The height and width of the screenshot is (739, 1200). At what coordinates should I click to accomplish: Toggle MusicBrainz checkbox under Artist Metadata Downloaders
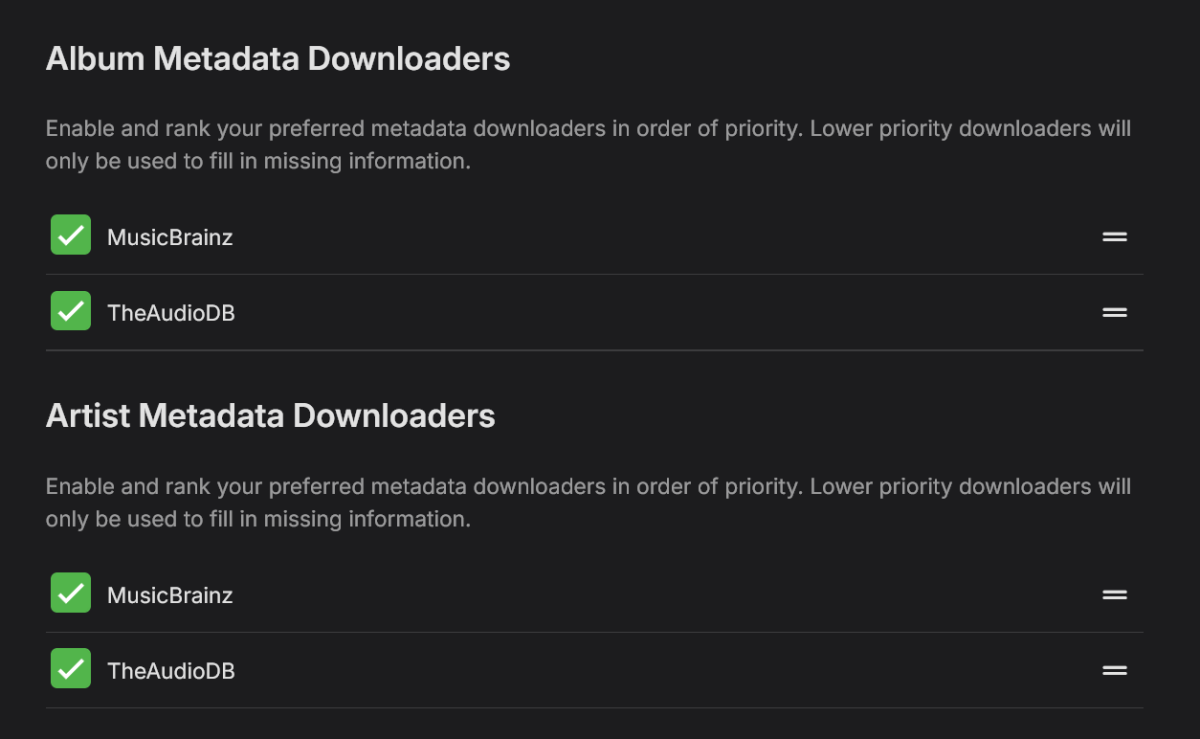(71, 594)
